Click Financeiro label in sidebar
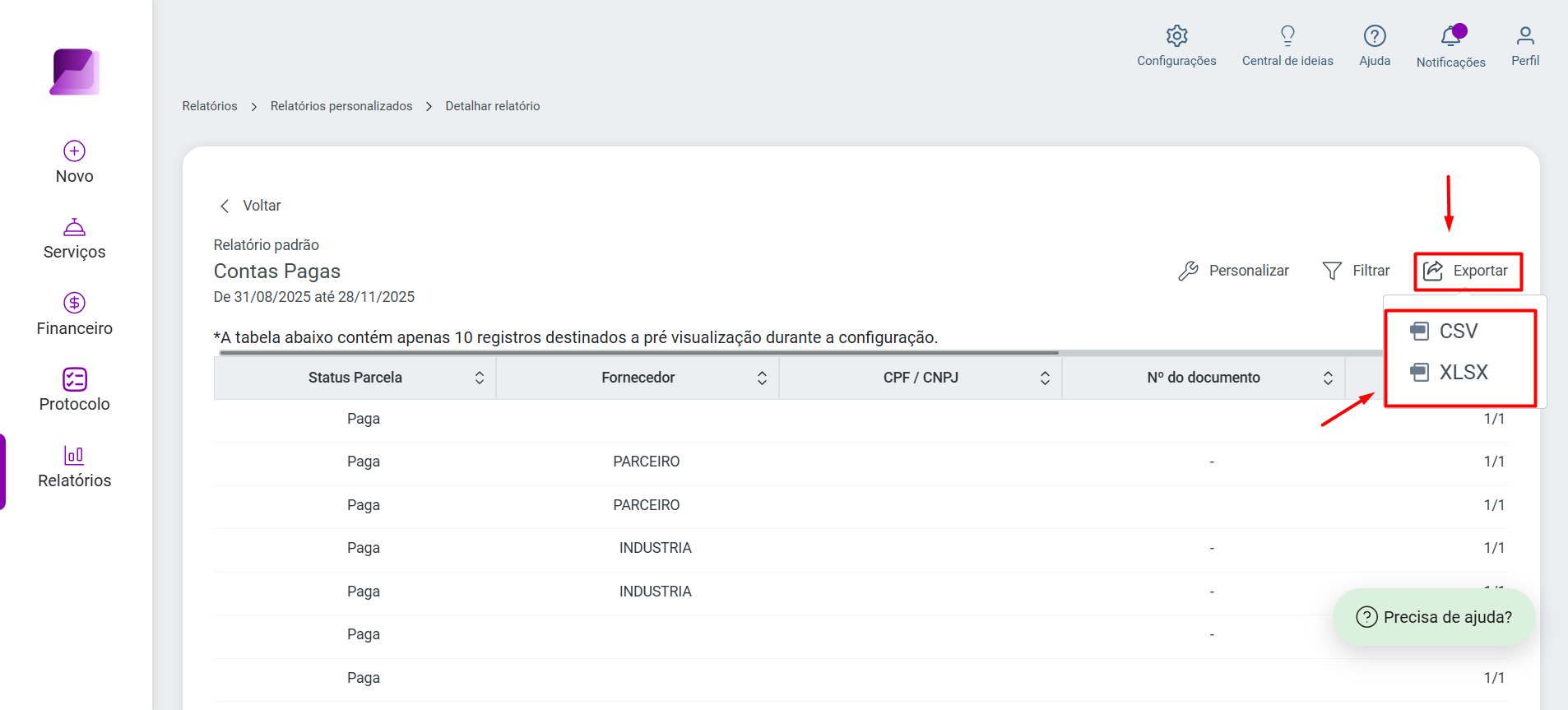Viewport: 1568px width, 710px height. [x=75, y=328]
